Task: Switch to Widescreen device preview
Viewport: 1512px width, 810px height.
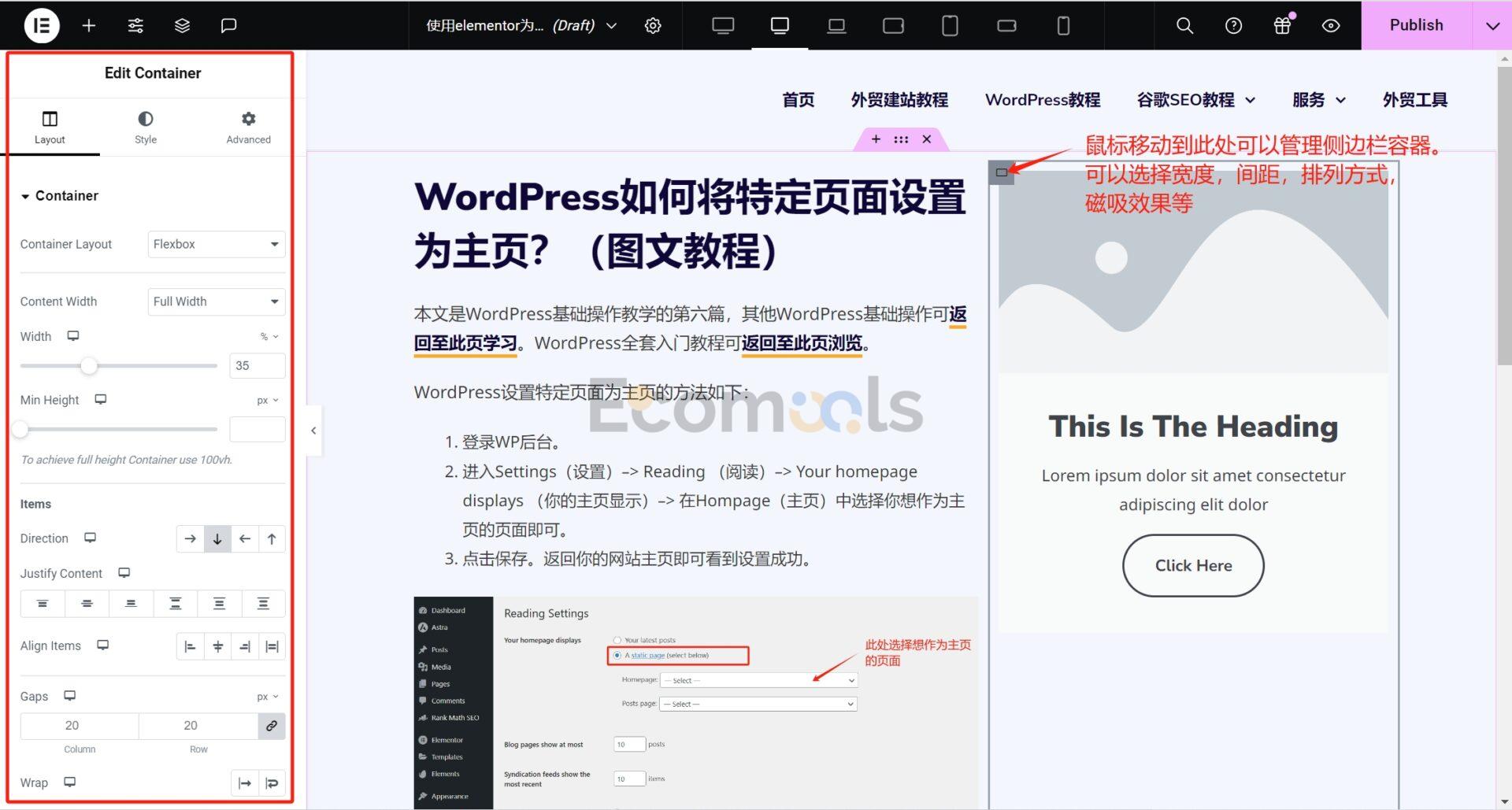Action: coord(723,25)
